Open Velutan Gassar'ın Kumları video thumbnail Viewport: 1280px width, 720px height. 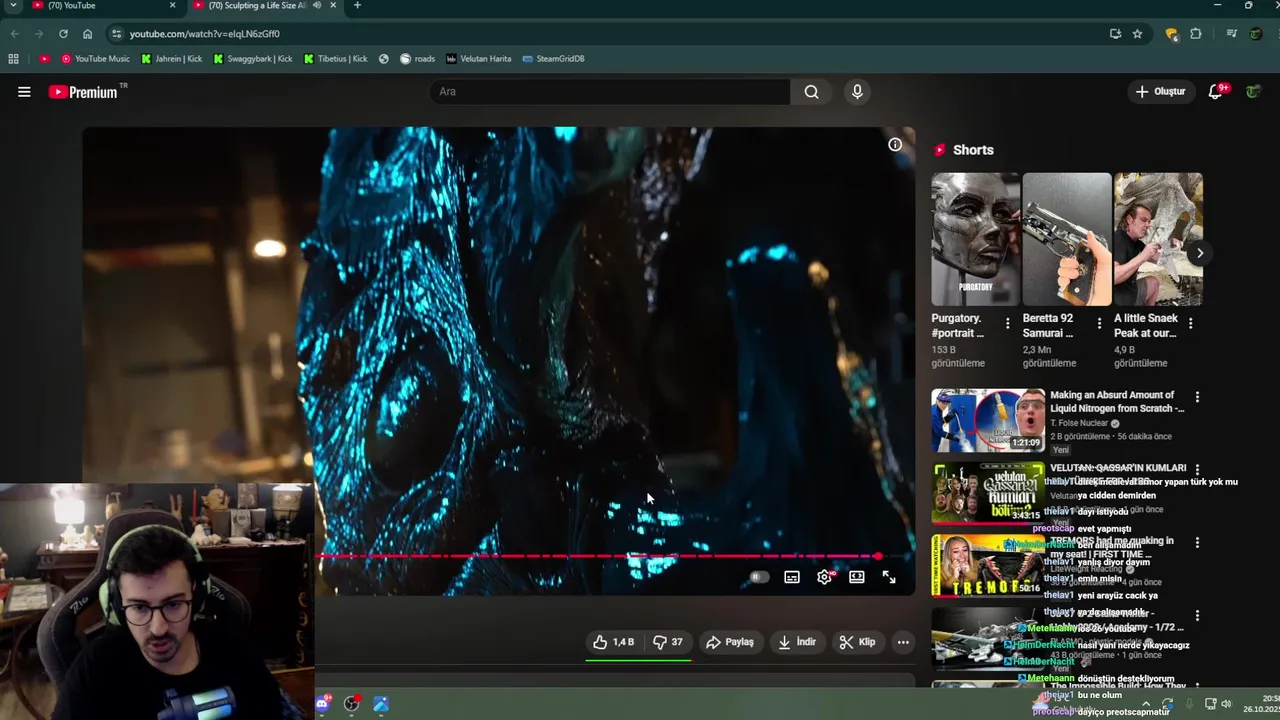(988, 493)
